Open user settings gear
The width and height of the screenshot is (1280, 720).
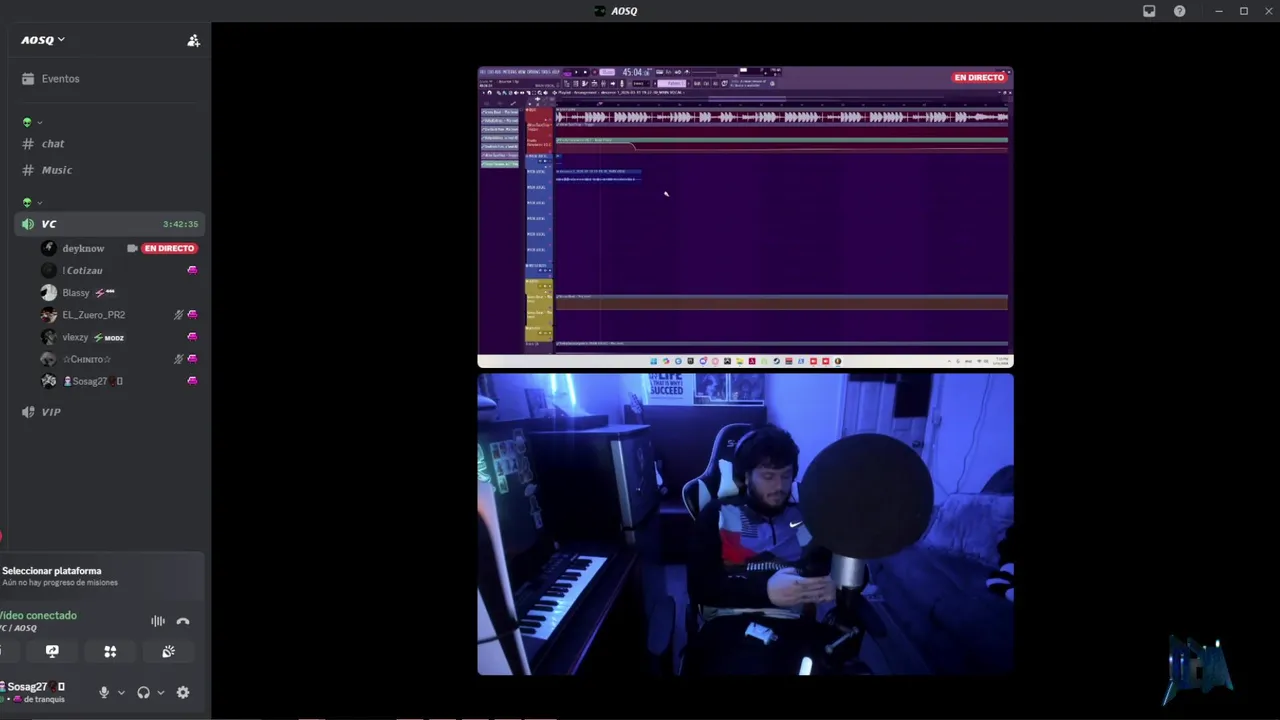(x=183, y=692)
